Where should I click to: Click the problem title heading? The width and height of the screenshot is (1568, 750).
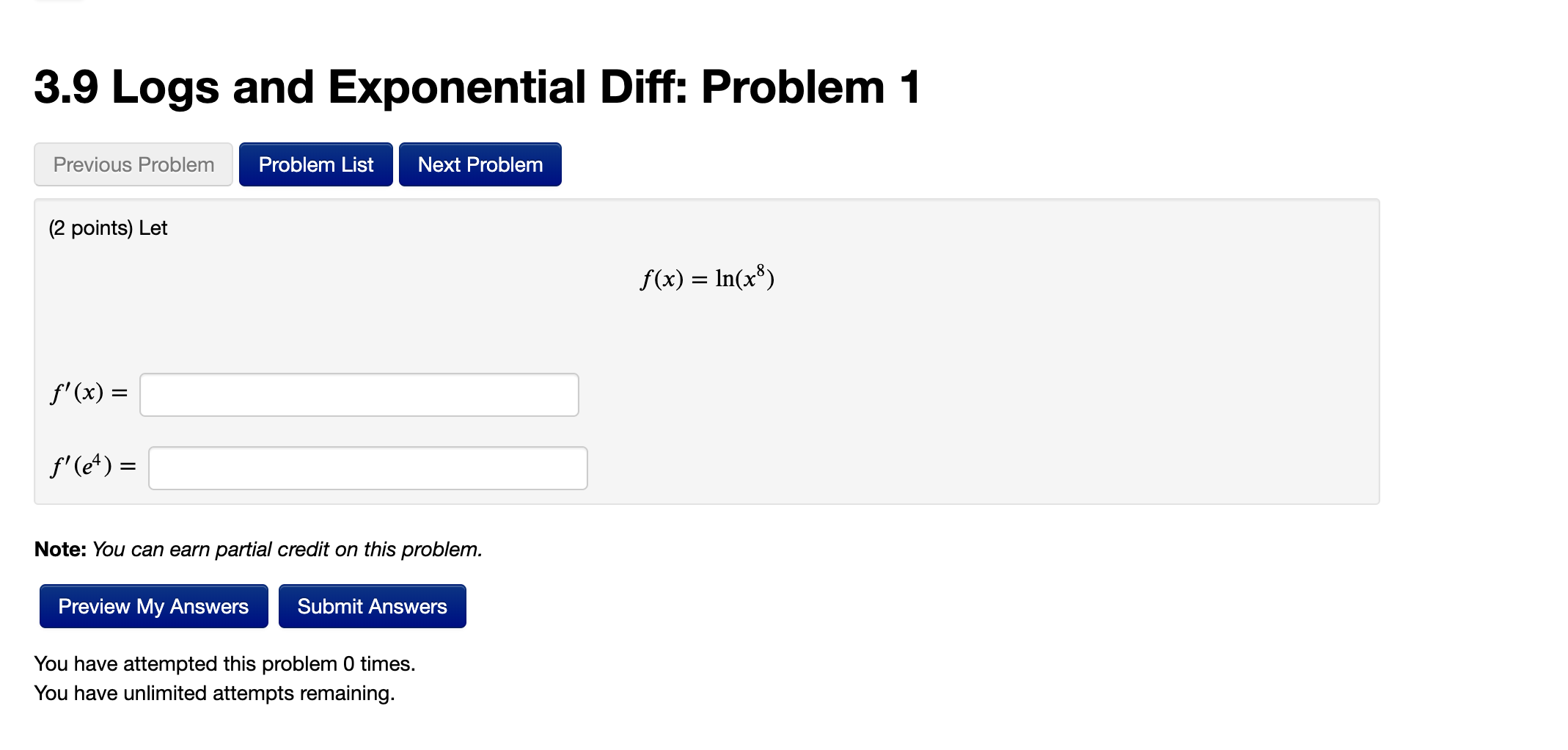point(477,86)
